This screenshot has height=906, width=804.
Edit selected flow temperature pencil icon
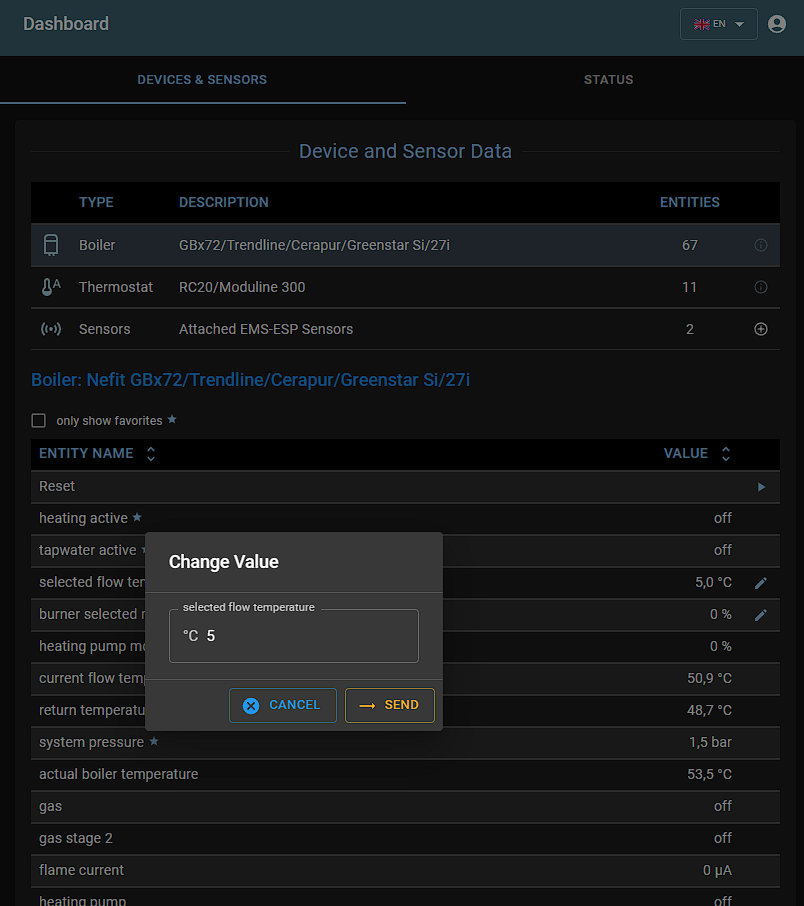(x=761, y=582)
